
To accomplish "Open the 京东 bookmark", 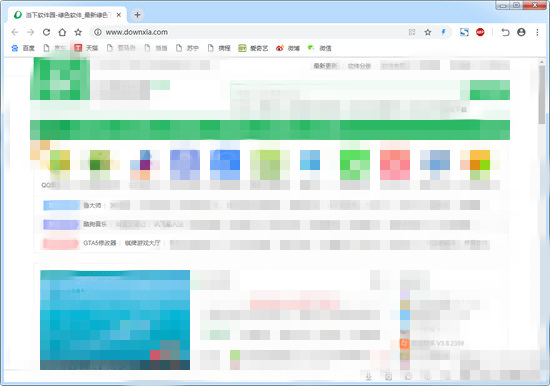I will 54,48.
